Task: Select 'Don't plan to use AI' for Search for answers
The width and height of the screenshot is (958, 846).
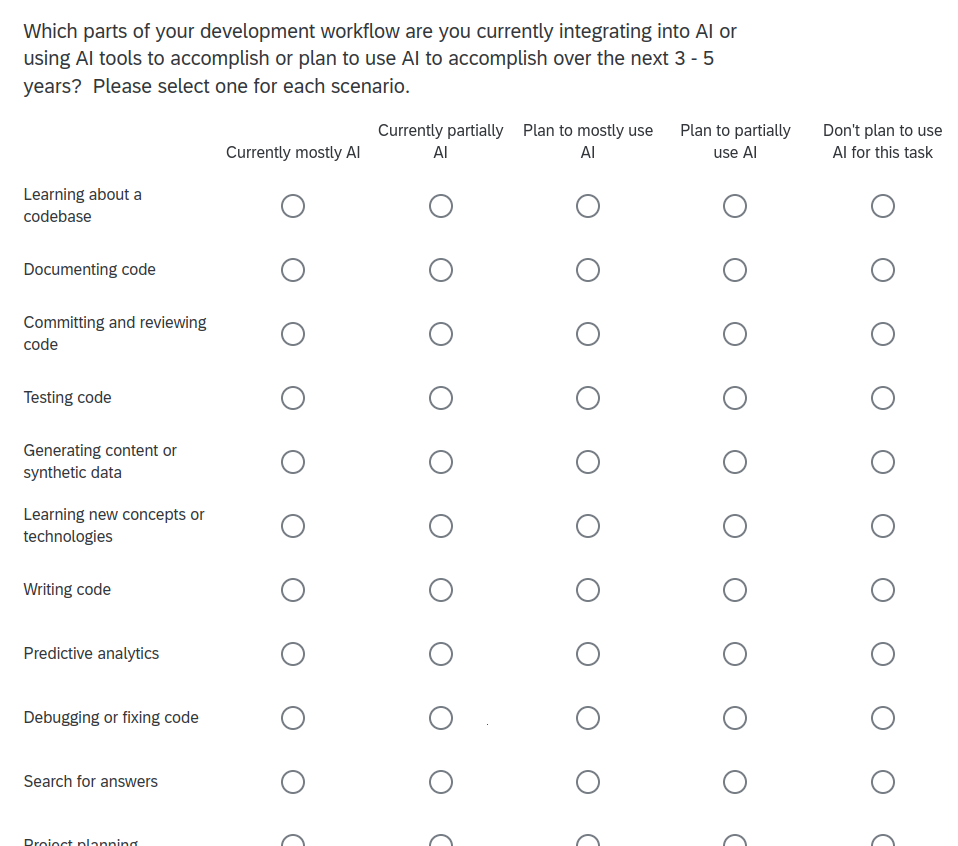Action: 882,782
